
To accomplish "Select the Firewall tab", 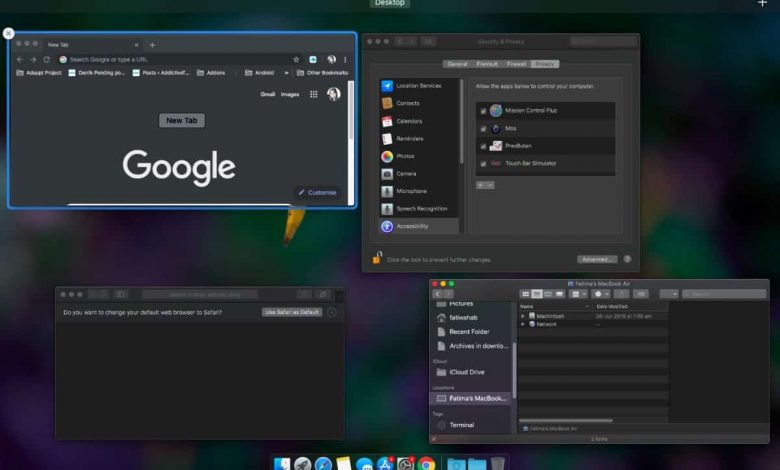I will (516, 64).
